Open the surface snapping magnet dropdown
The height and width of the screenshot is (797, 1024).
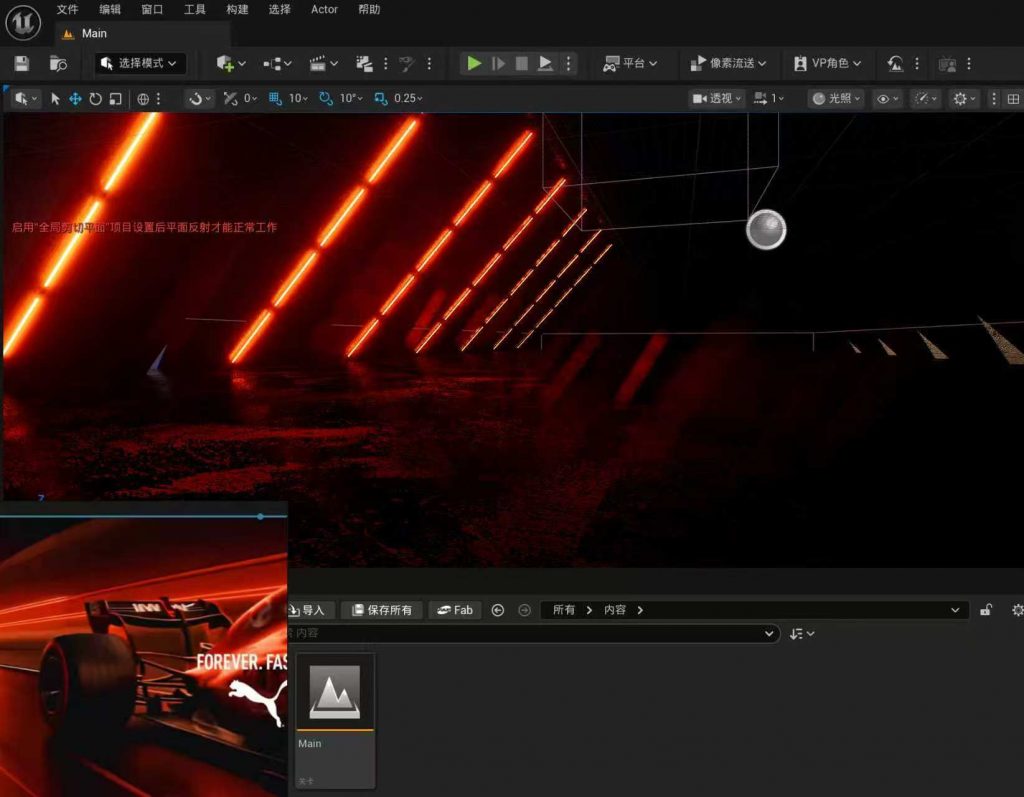(x=199, y=99)
